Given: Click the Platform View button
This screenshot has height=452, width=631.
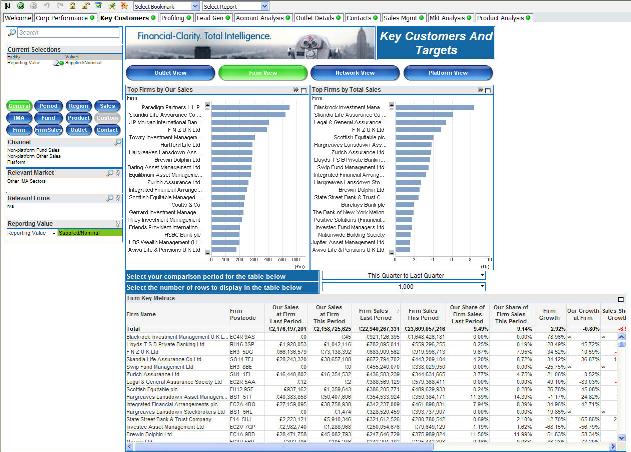Looking at the screenshot, I should click(x=448, y=73).
